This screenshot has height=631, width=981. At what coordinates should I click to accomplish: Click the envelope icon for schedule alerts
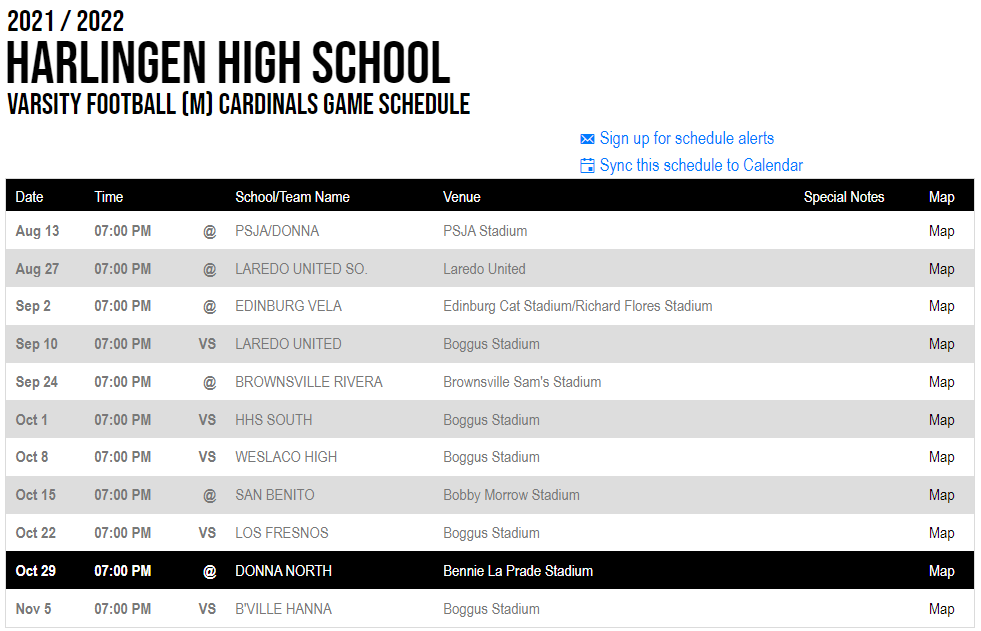tap(587, 139)
